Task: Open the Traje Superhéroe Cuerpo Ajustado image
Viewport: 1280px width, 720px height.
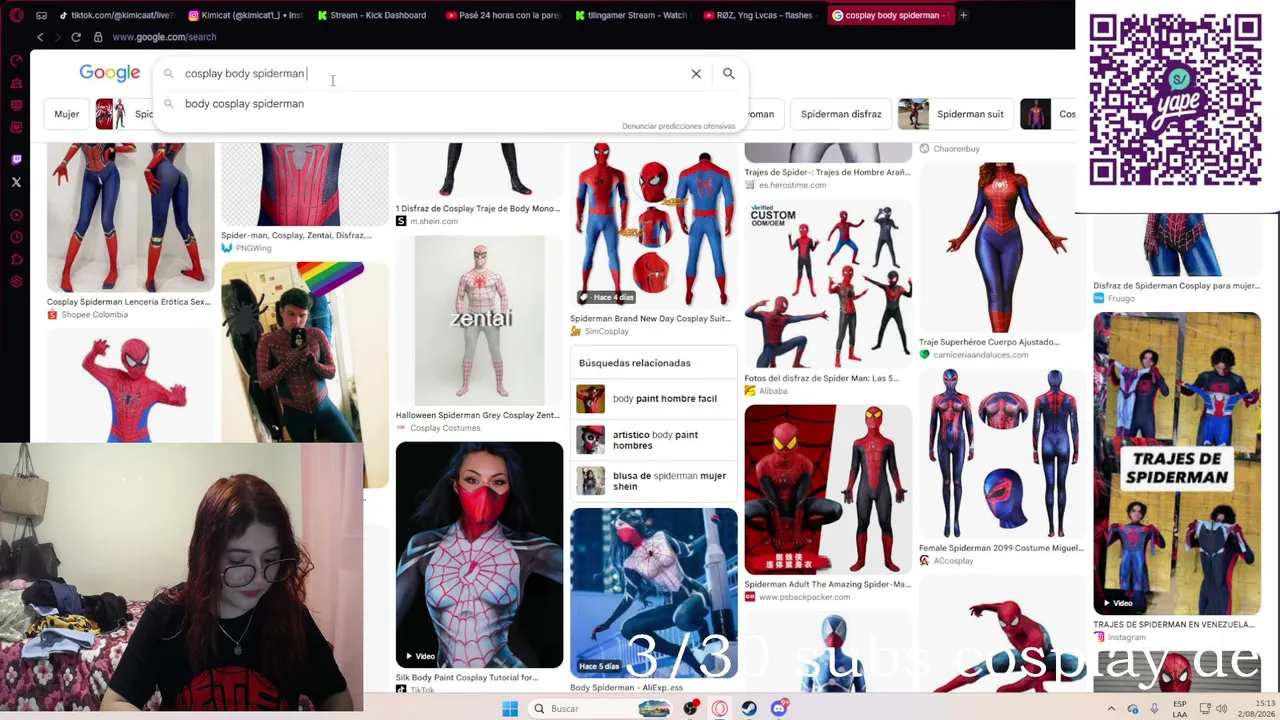Action: point(1002,246)
